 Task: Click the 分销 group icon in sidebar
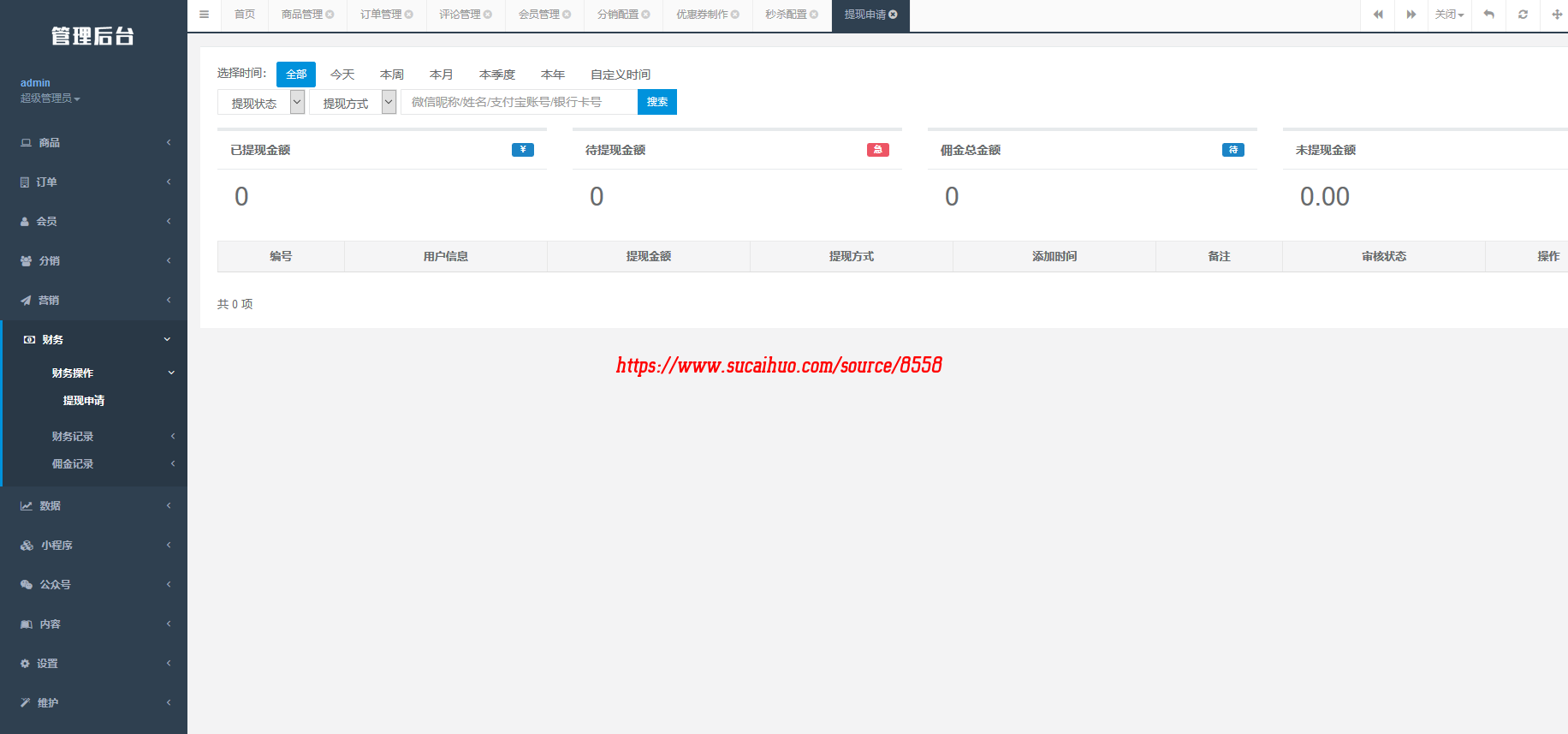(x=27, y=261)
